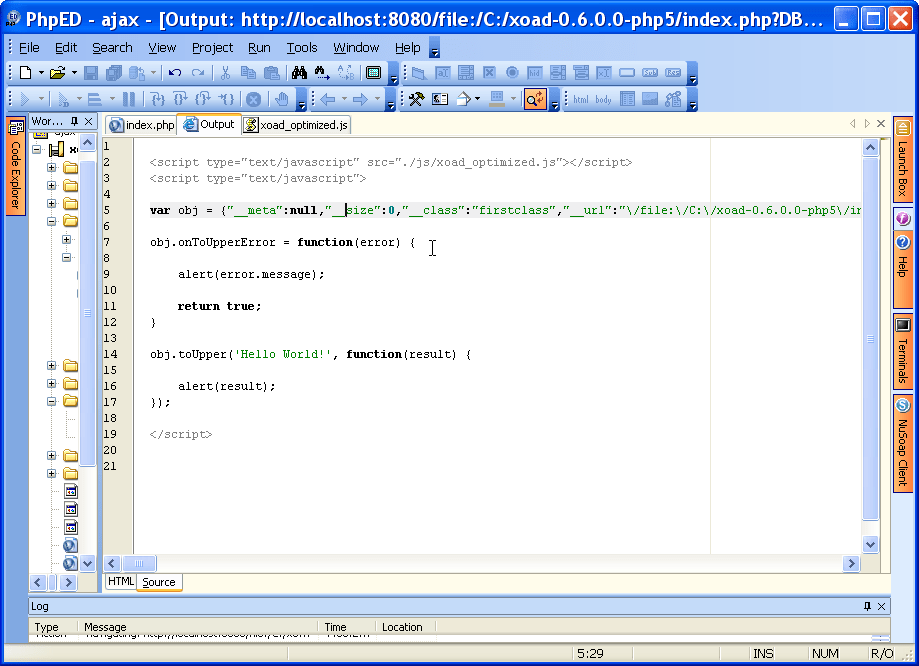This screenshot has height=666, width=919.
Task: Click the full screen monitor icon
Action: [373, 73]
